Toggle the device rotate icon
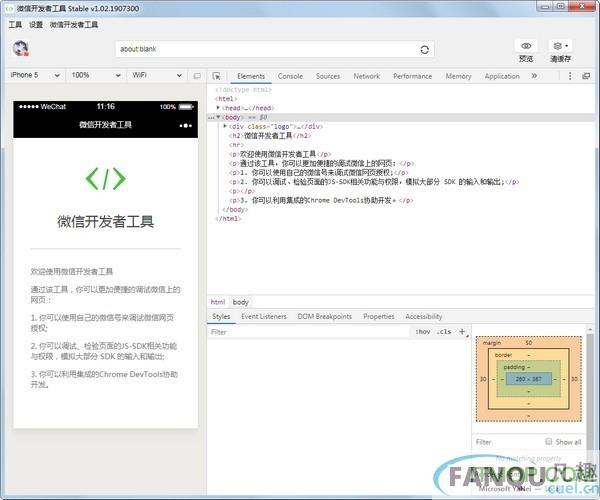Screen dimensions: 600x500 pos(197,76)
